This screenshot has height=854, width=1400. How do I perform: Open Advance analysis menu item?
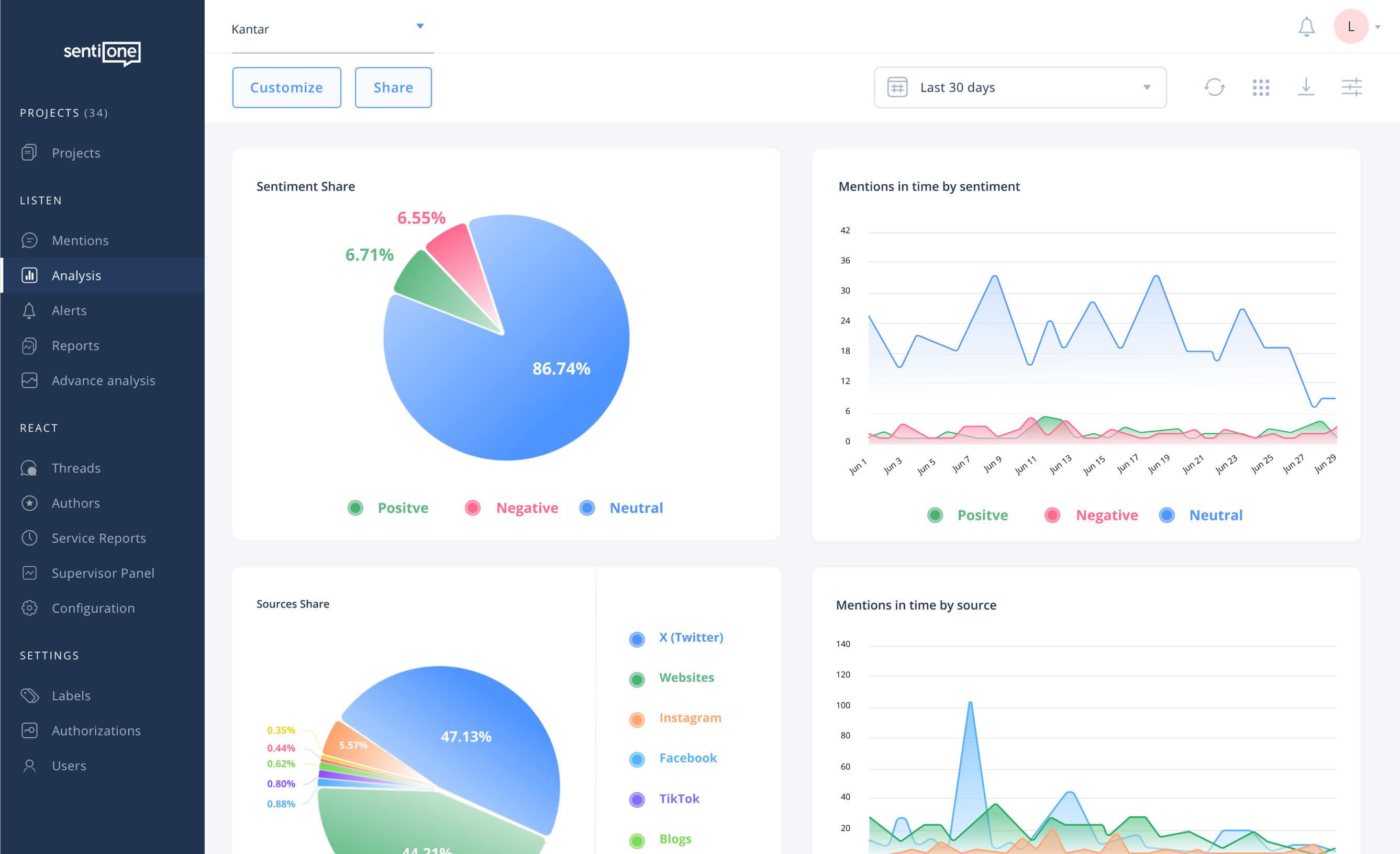coord(103,380)
